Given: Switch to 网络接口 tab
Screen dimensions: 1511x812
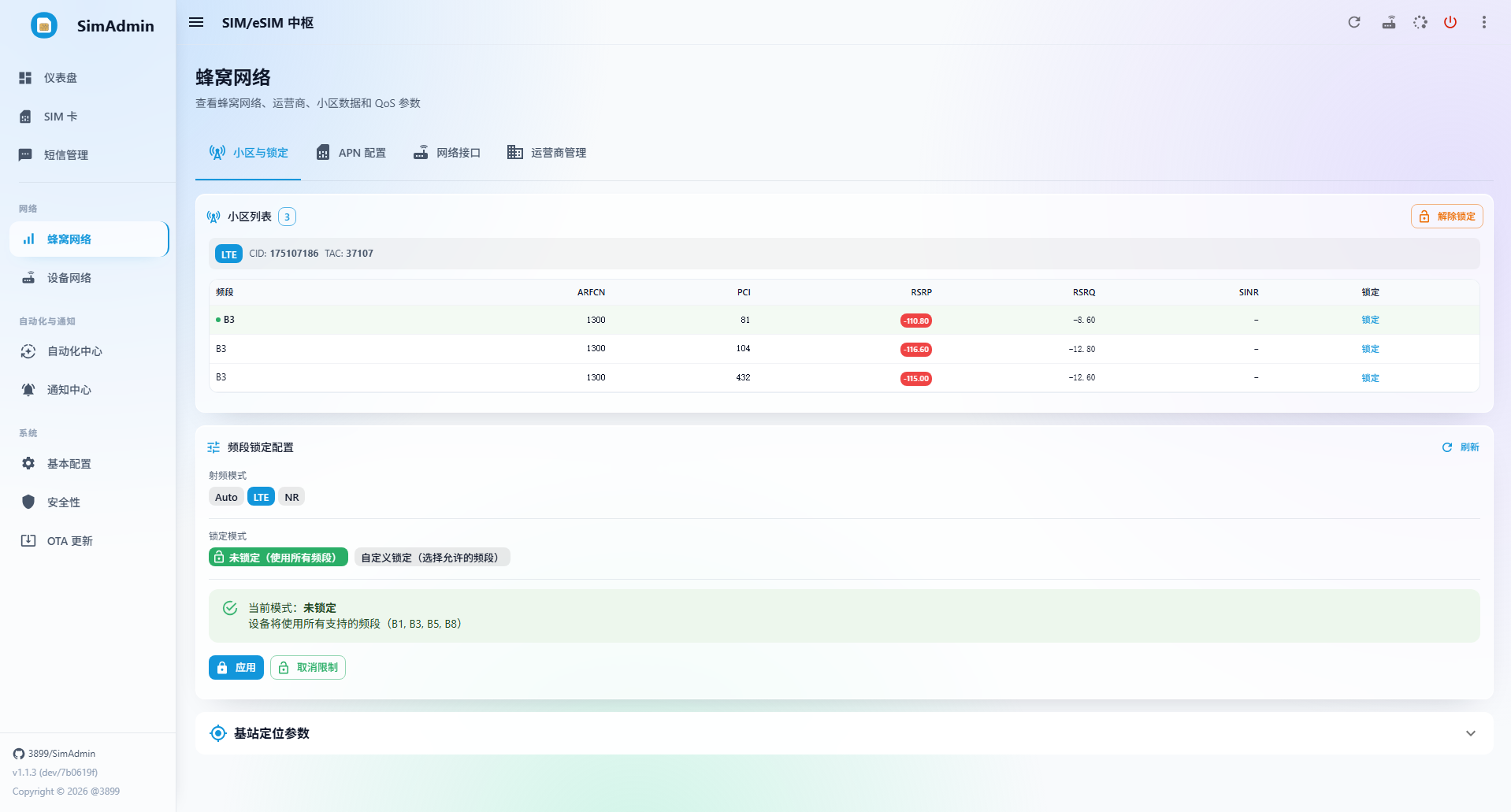Looking at the screenshot, I should pos(447,153).
